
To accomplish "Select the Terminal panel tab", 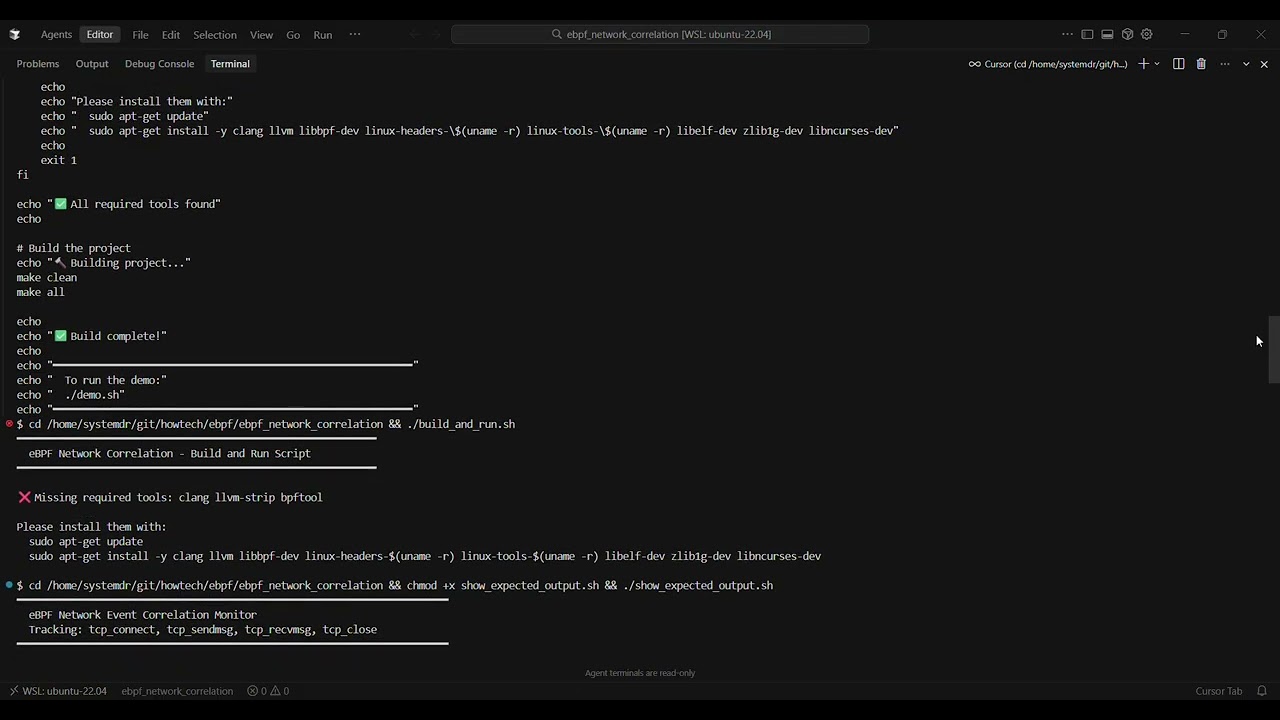I will point(230,64).
